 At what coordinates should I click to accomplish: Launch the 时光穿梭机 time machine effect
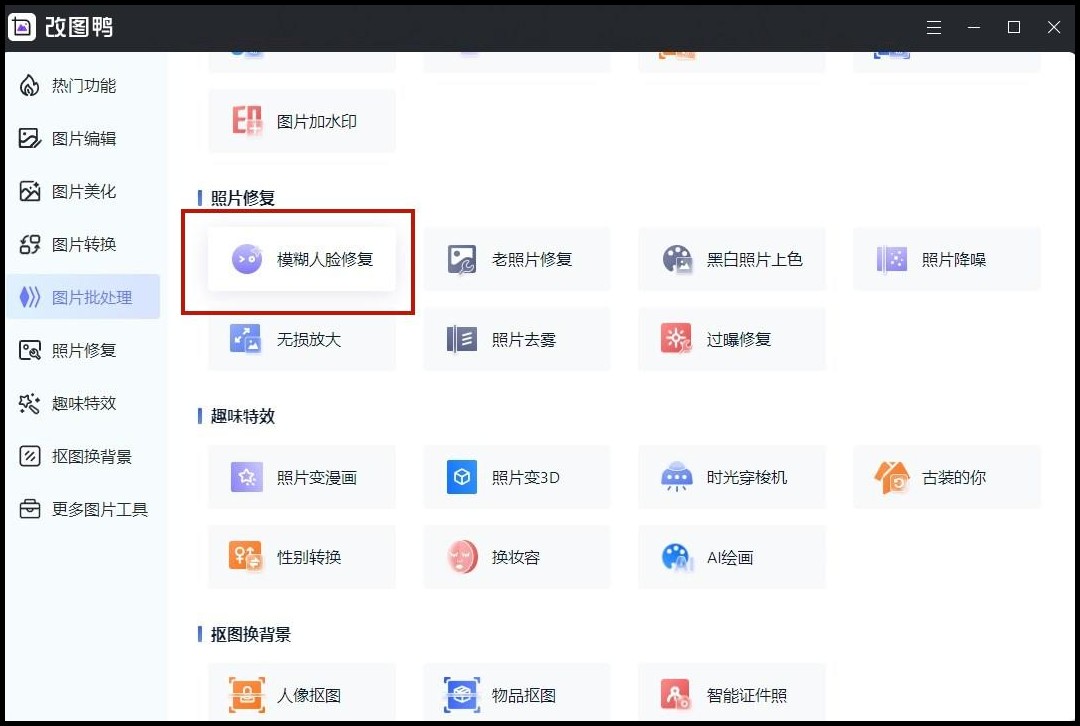coord(731,477)
